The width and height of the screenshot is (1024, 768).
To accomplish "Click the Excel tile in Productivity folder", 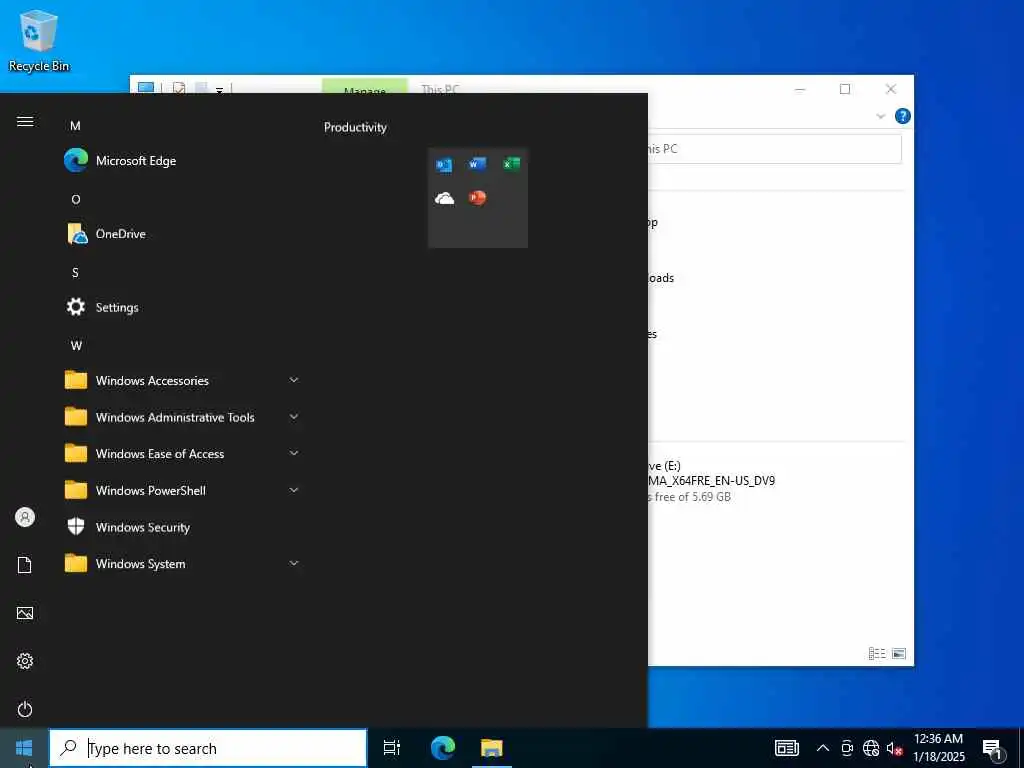I will pos(511,165).
